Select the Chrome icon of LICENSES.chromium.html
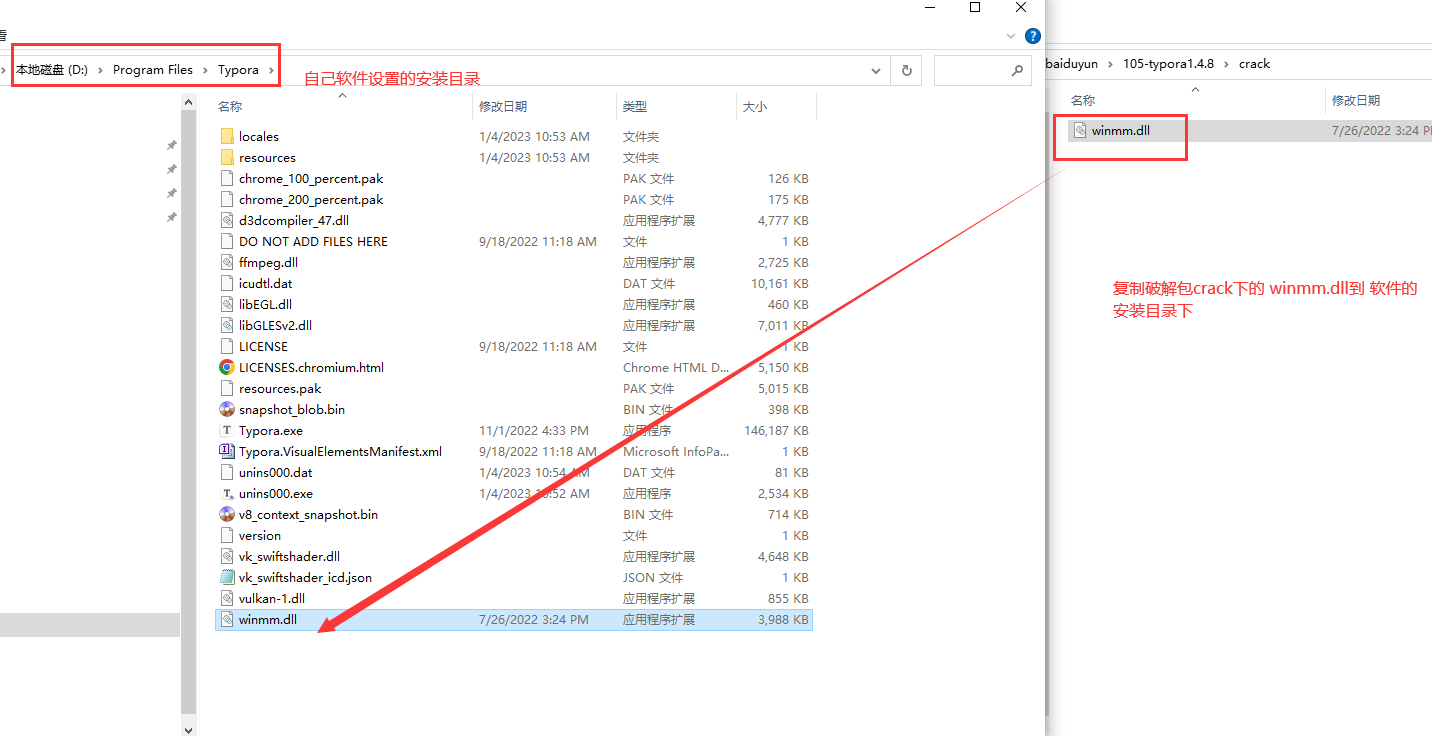Image resolution: width=1432 pixels, height=736 pixels. point(227,367)
